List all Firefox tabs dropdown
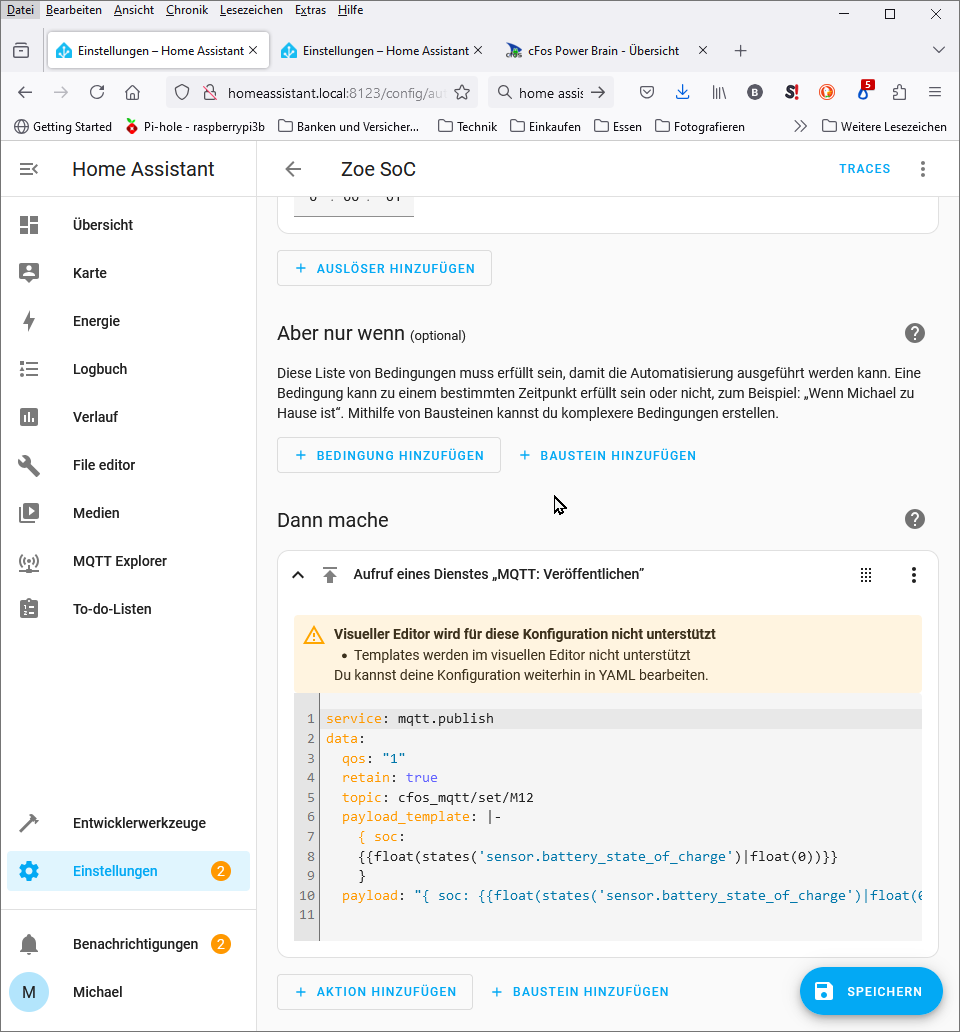The image size is (960, 1032). (x=938, y=50)
